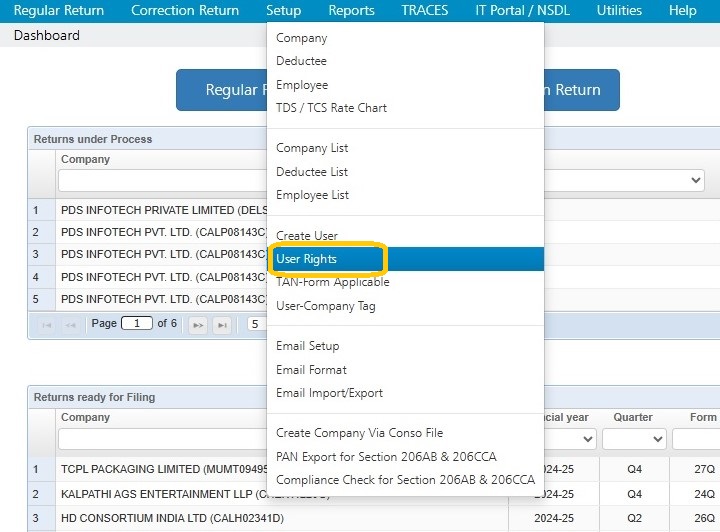Select Compliance Check for Section 206AB & 206CCA
Screen dimensions: 720x532
point(405,480)
